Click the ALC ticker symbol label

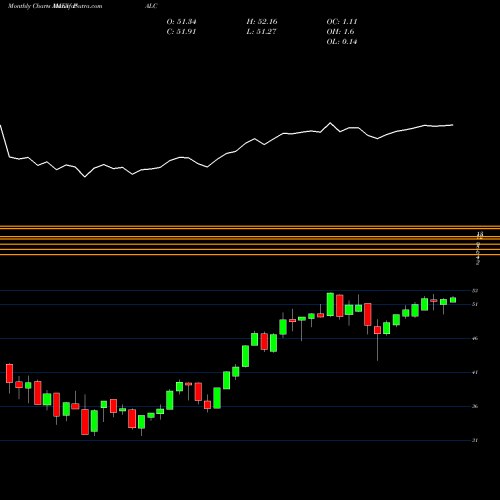pyautogui.click(x=151, y=6)
